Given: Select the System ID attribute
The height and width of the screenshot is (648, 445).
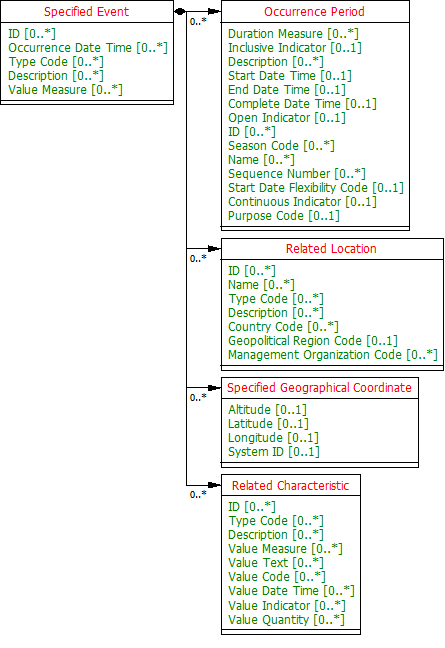Looking at the screenshot, I should point(274,452).
